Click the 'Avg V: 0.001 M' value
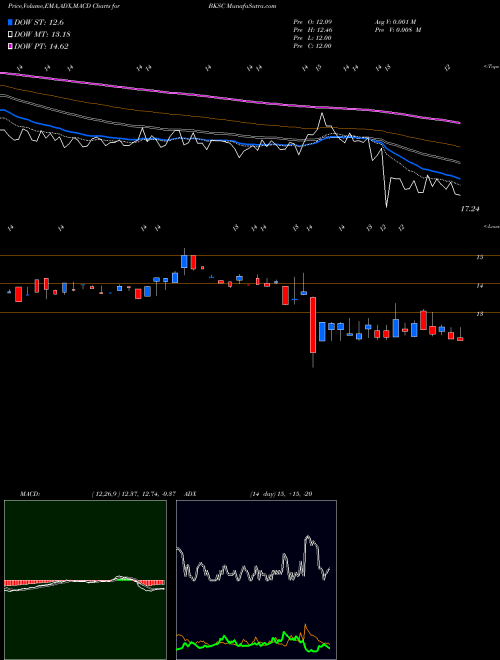Screen dimensions: 500x660 [x=398, y=22]
